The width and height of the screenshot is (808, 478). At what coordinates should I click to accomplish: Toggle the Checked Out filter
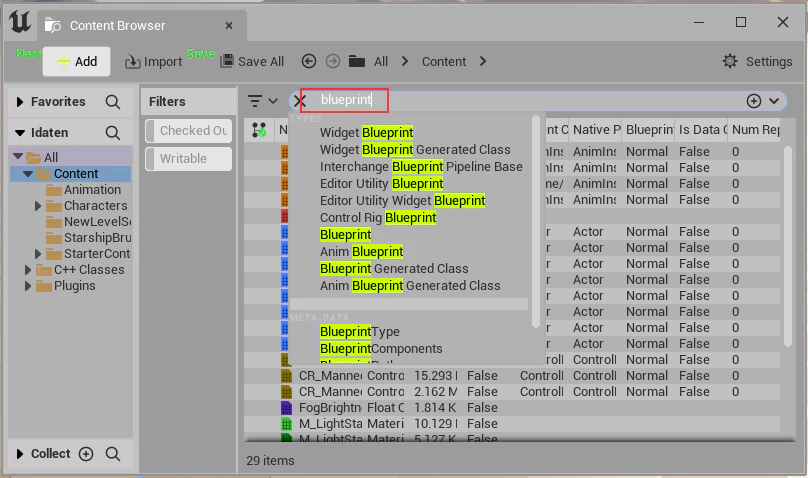click(189, 131)
